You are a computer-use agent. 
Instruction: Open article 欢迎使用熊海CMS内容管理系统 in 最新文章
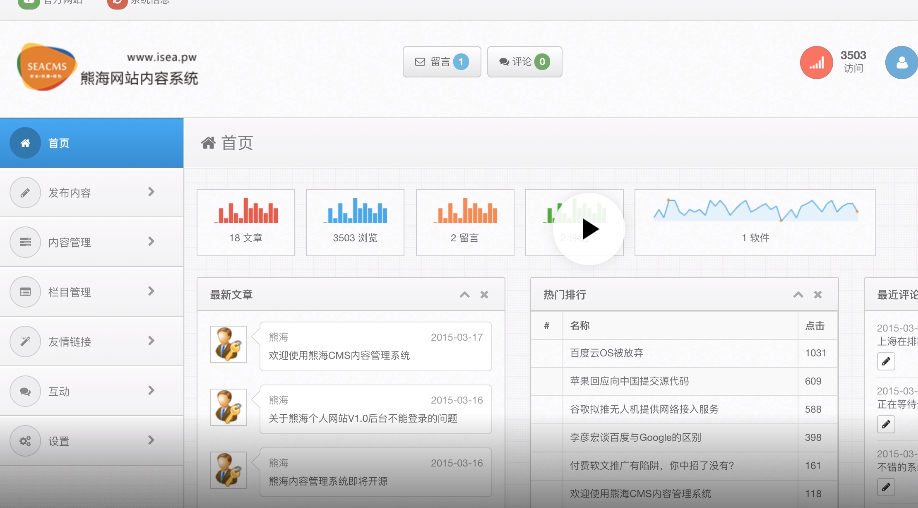[x=339, y=356]
